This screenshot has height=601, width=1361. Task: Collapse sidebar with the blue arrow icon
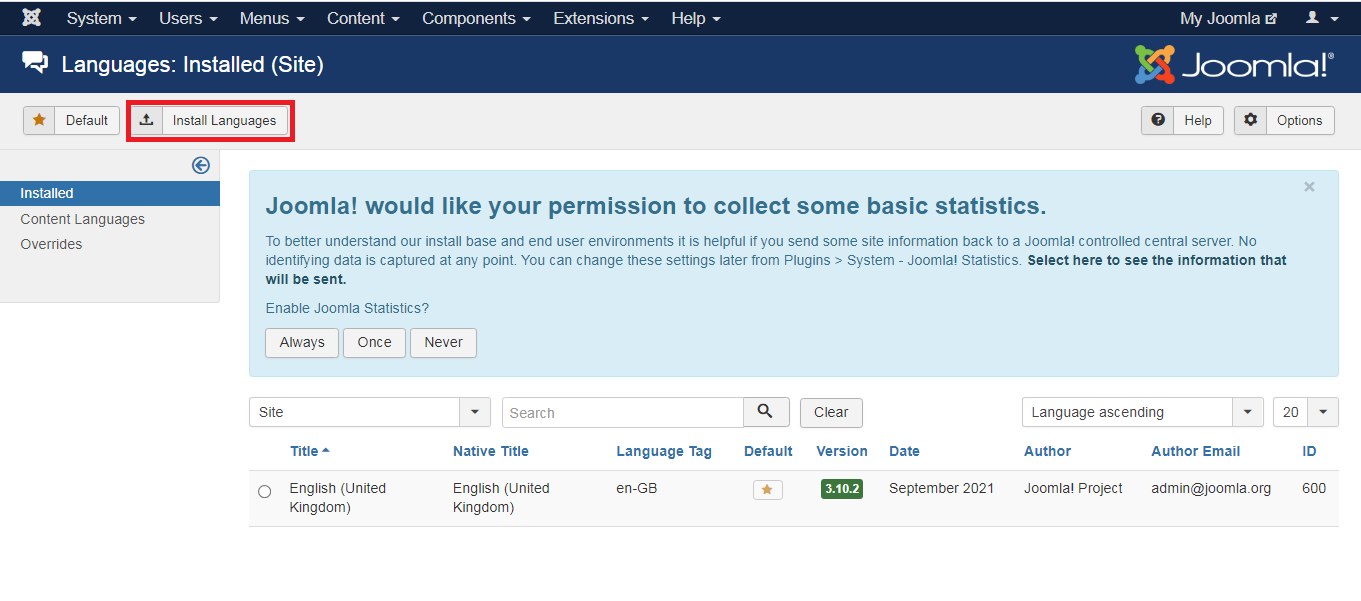pyautogui.click(x=201, y=165)
